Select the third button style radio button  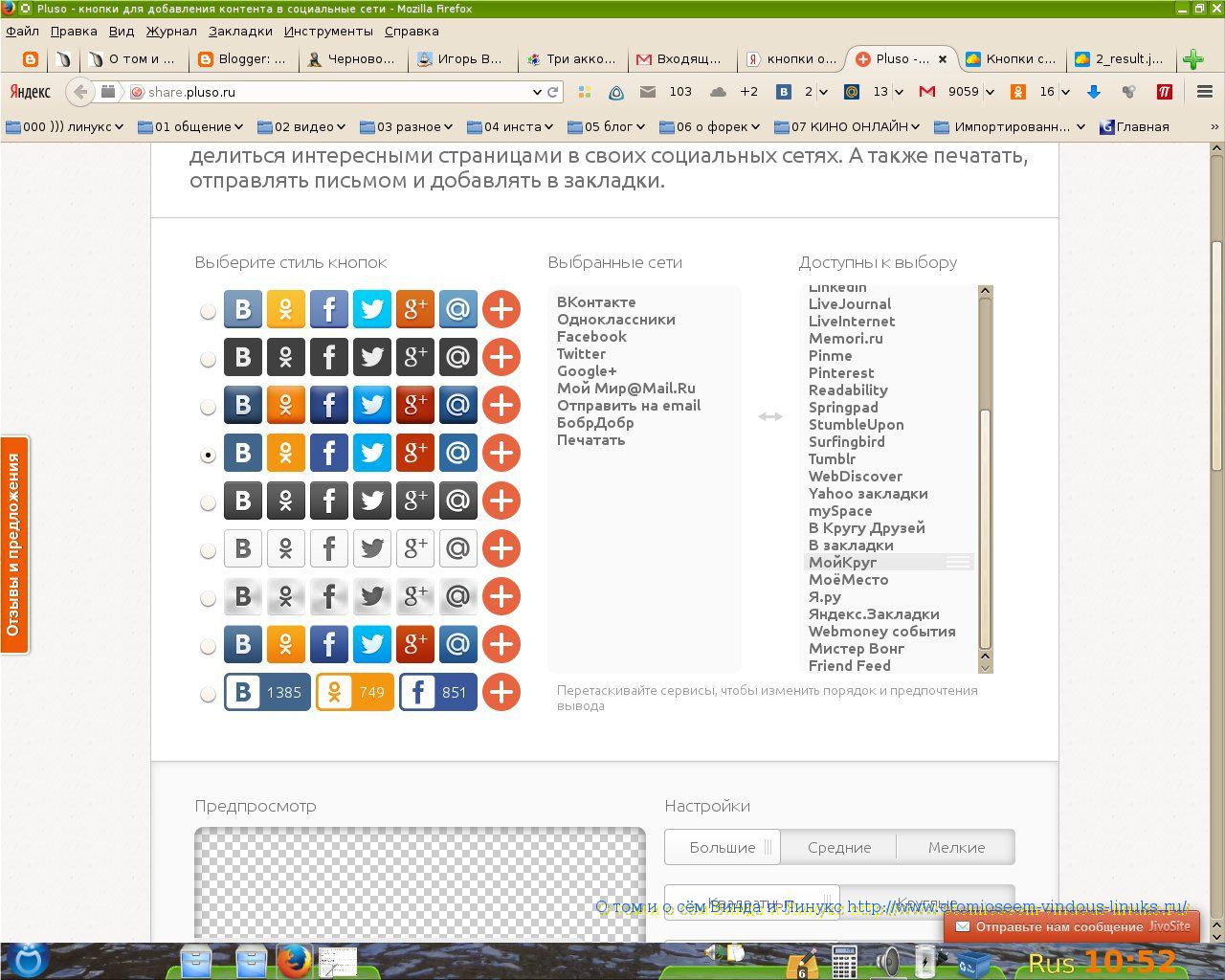(208, 407)
